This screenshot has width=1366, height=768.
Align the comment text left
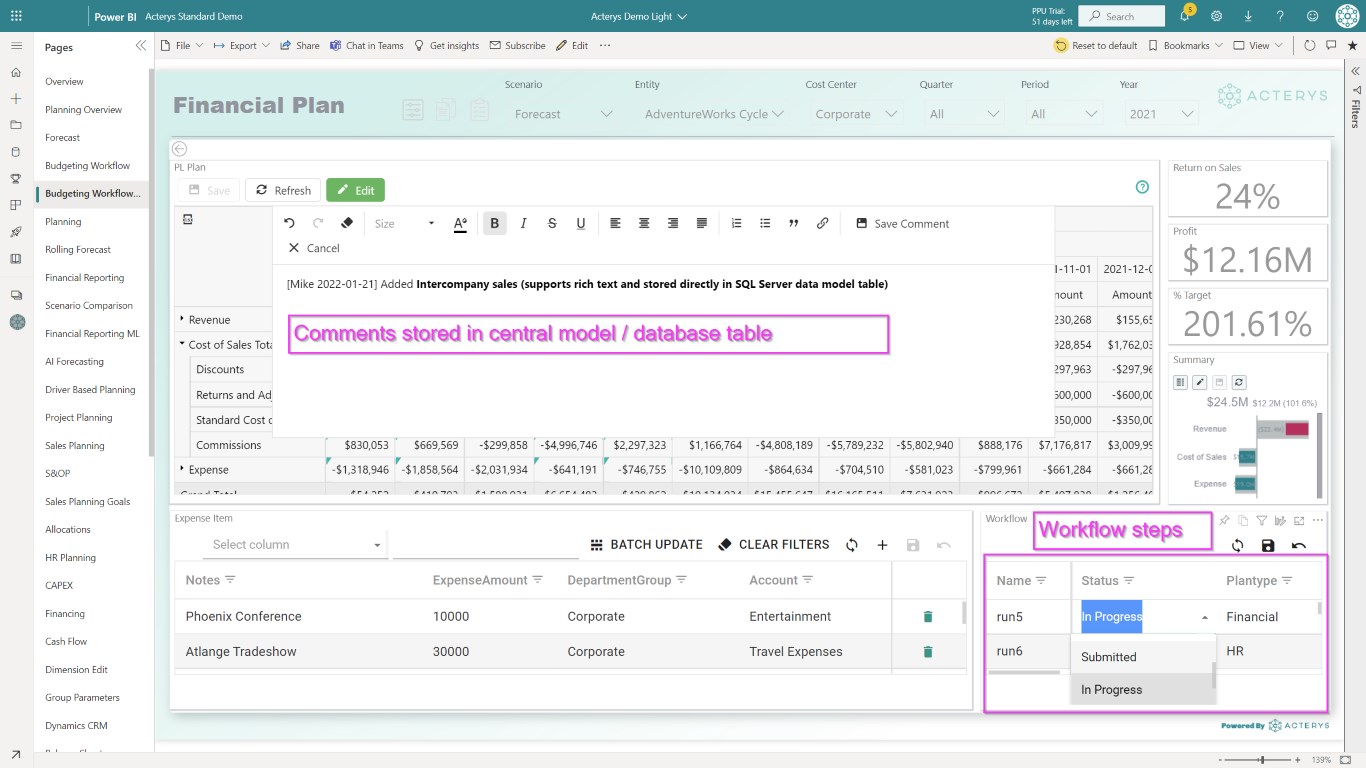pos(616,224)
